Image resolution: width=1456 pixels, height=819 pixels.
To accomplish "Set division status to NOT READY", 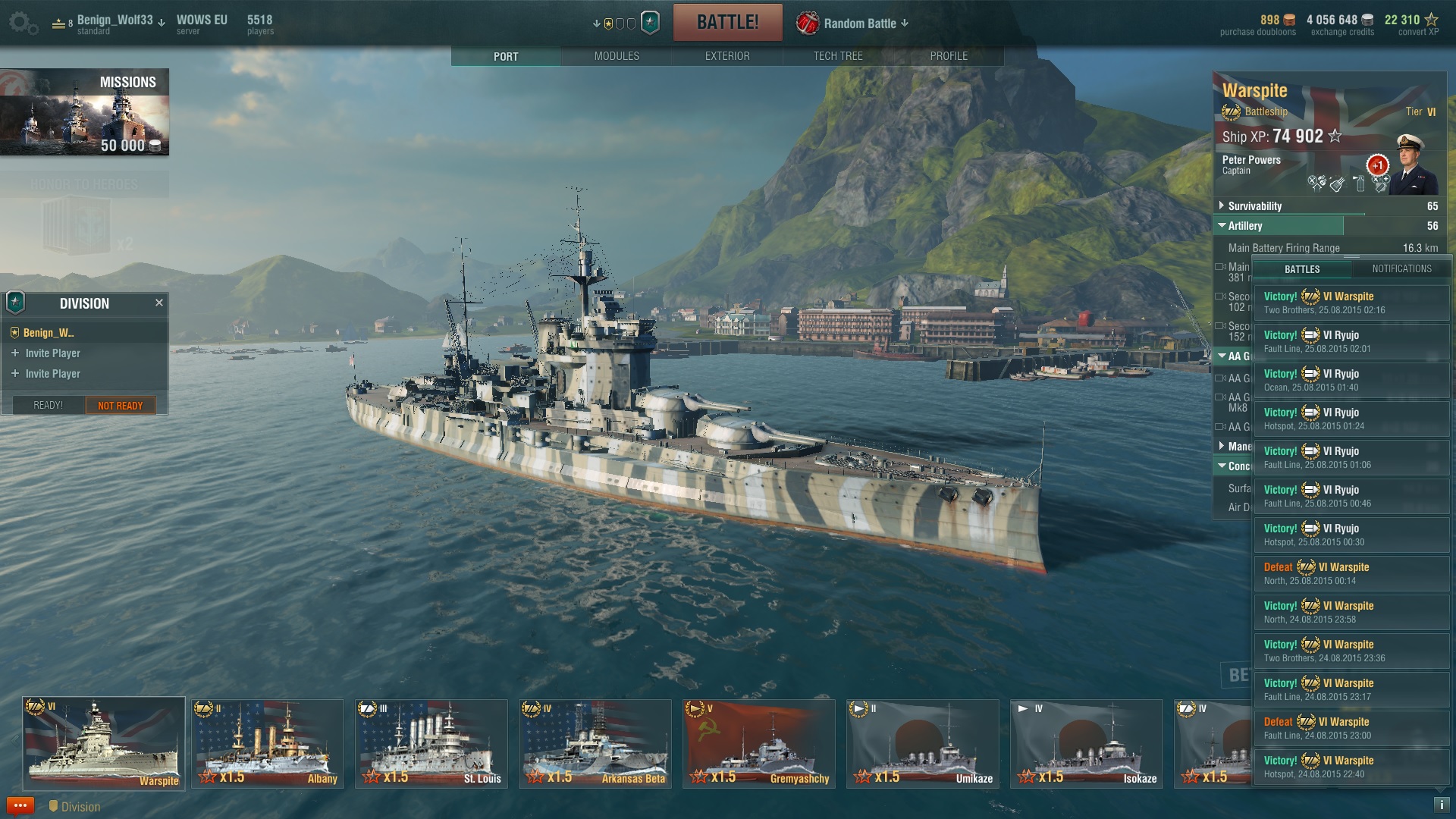I will 120,405.
